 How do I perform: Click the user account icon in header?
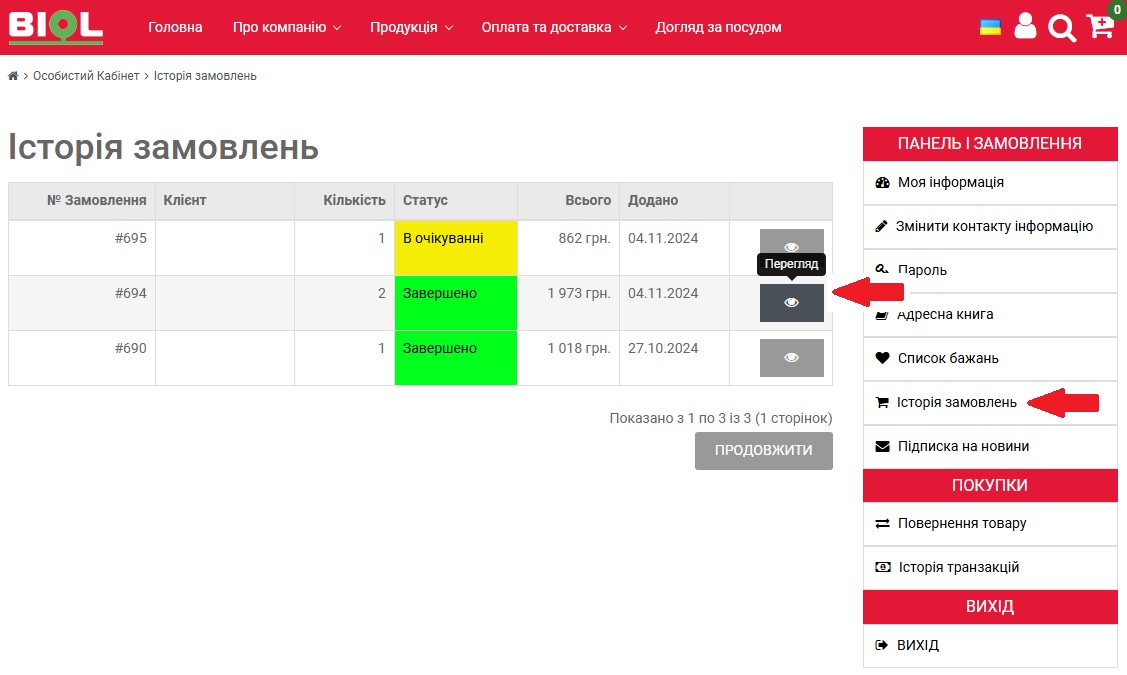[1025, 26]
